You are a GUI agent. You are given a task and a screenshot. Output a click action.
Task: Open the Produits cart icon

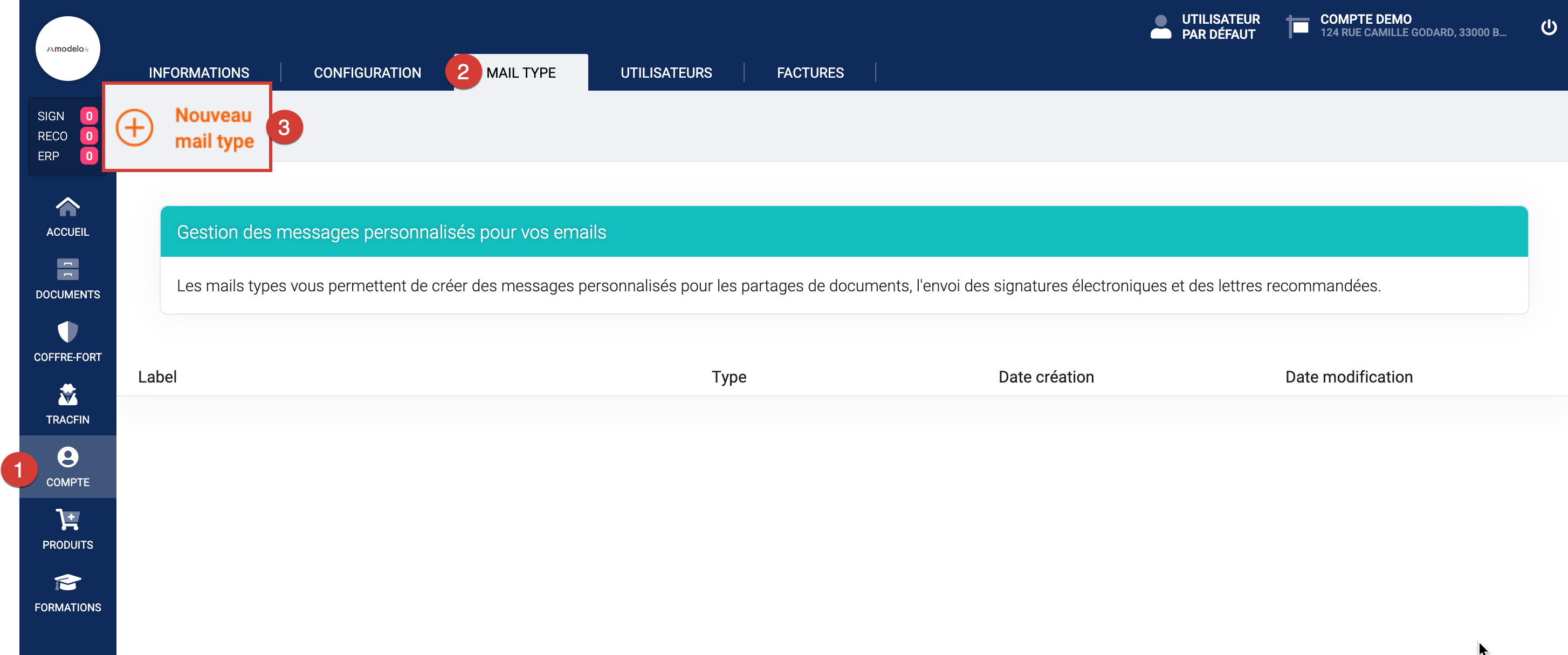pyautogui.click(x=67, y=520)
